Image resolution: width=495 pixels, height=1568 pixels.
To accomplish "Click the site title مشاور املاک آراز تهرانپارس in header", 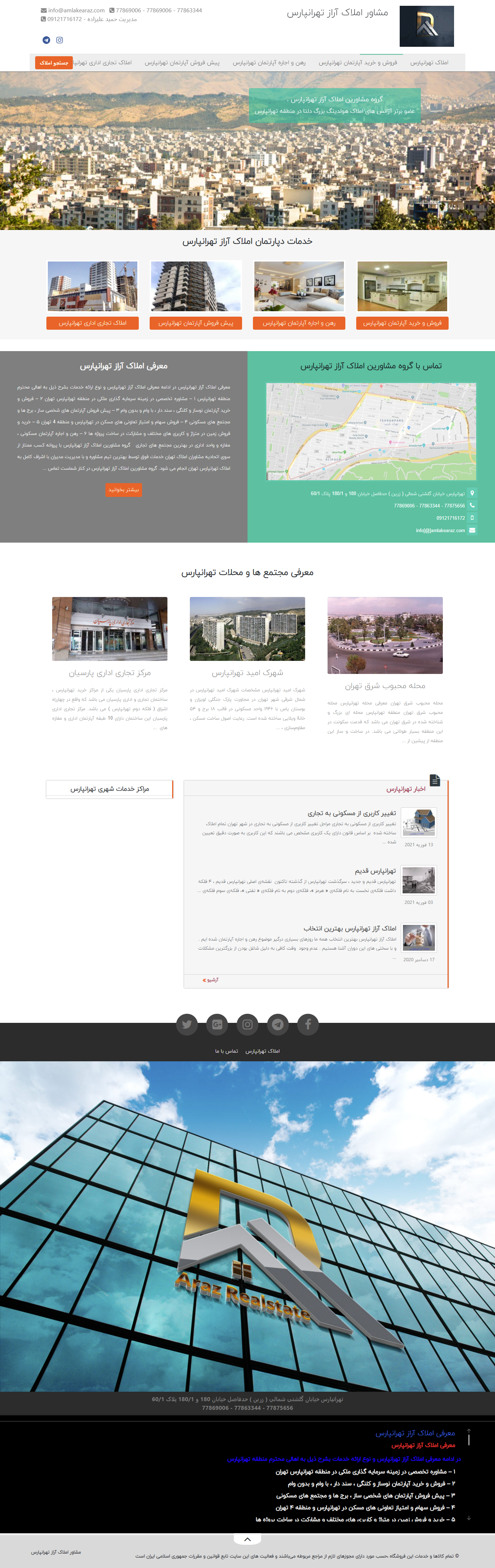I will [x=337, y=13].
